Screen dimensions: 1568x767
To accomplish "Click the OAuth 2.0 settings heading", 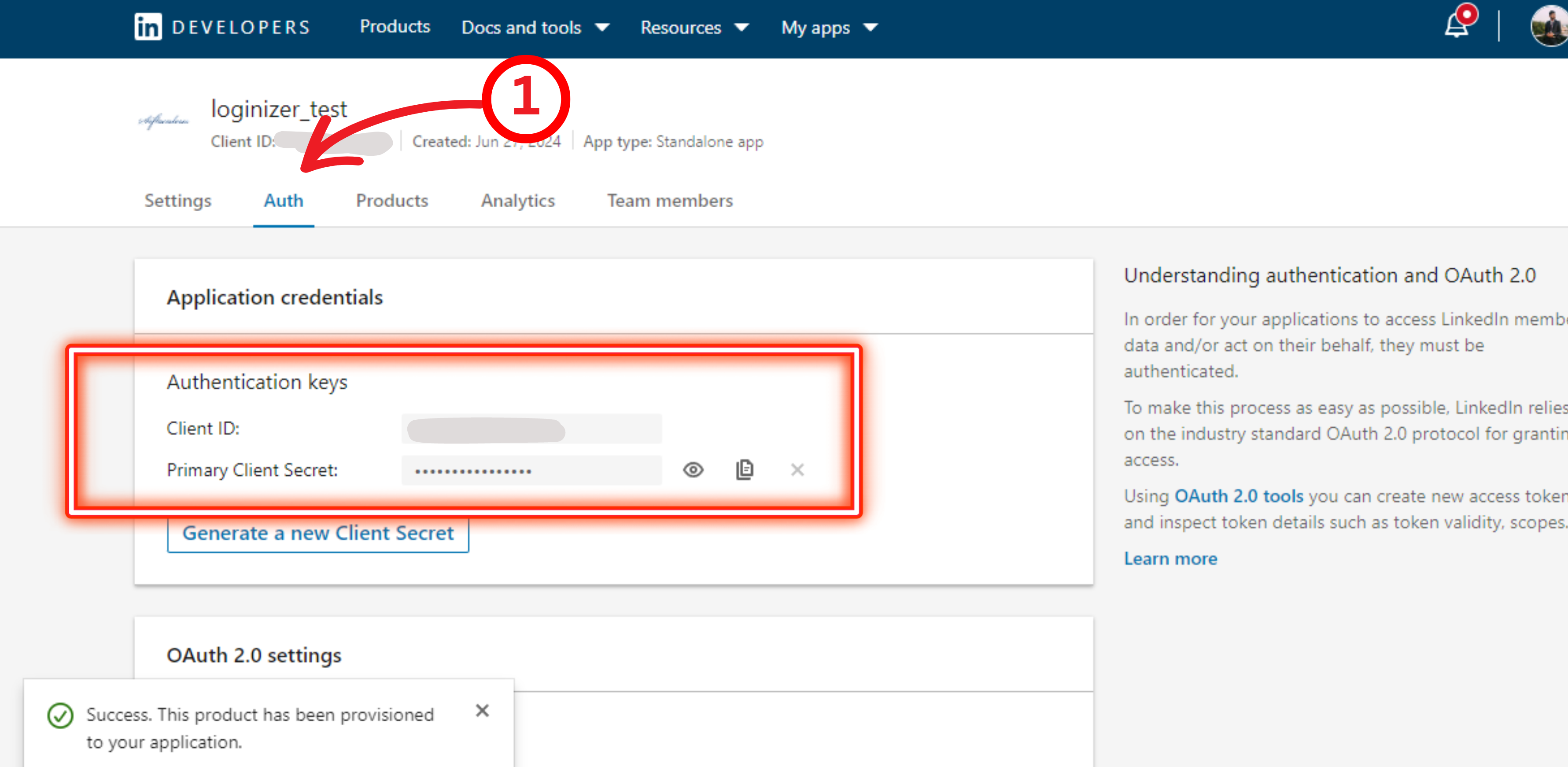I will coord(254,655).
